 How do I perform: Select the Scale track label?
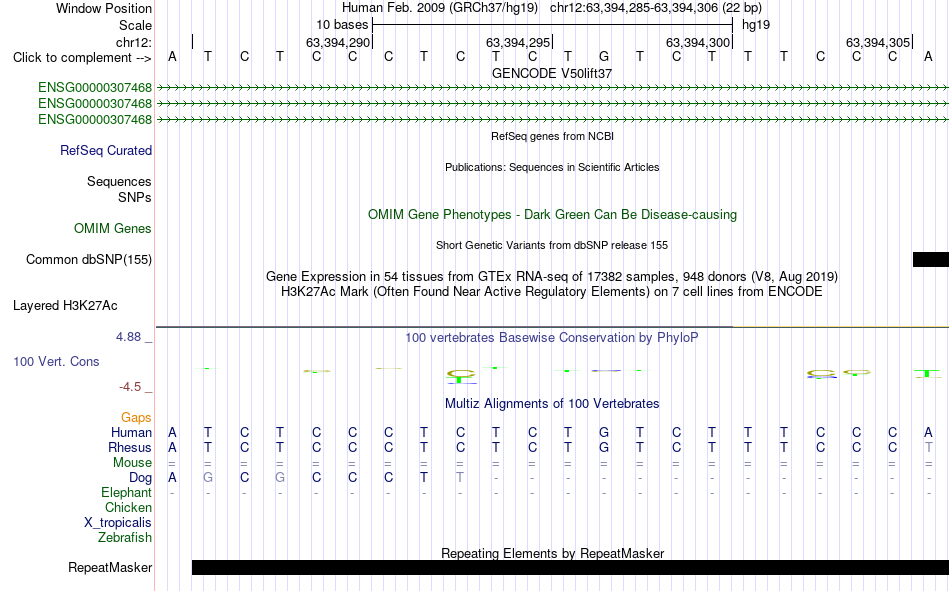click(x=135, y=25)
